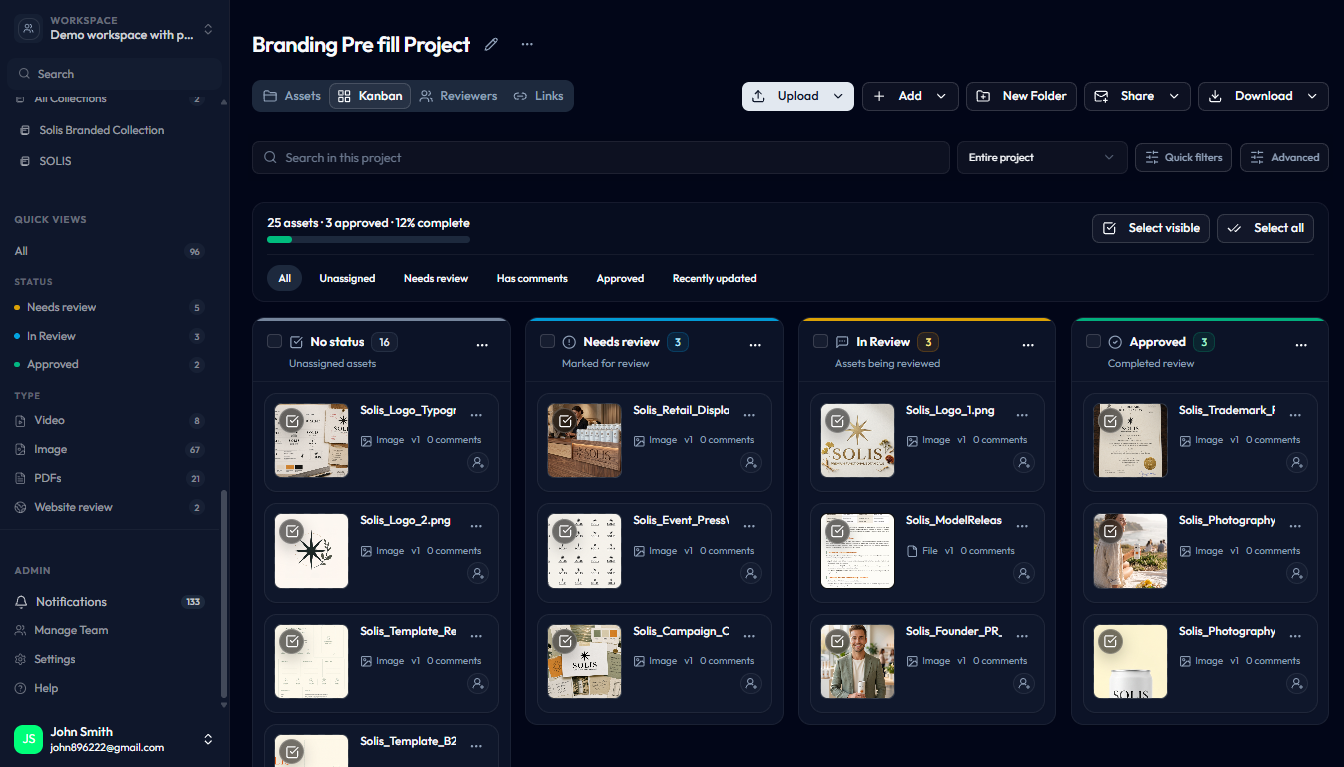Open the Approved column options menu

point(1301,344)
